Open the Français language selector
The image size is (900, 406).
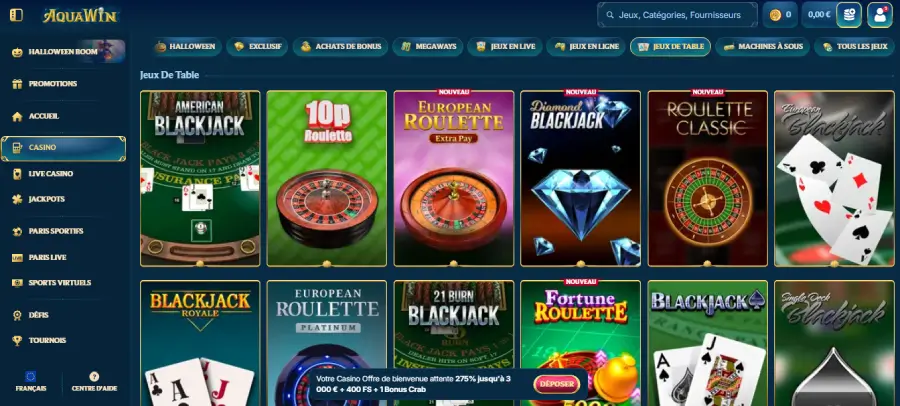click(31, 382)
